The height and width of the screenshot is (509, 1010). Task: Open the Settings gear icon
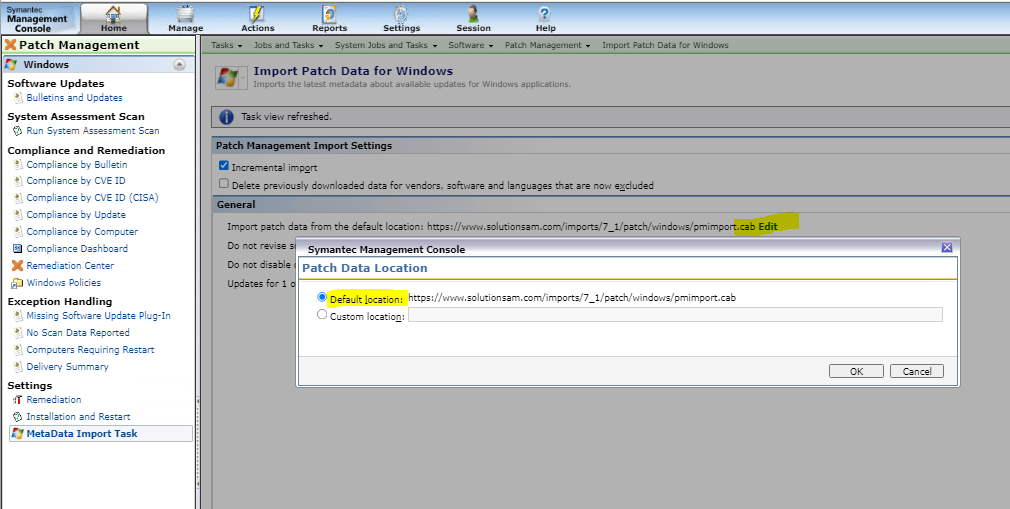[401, 14]
